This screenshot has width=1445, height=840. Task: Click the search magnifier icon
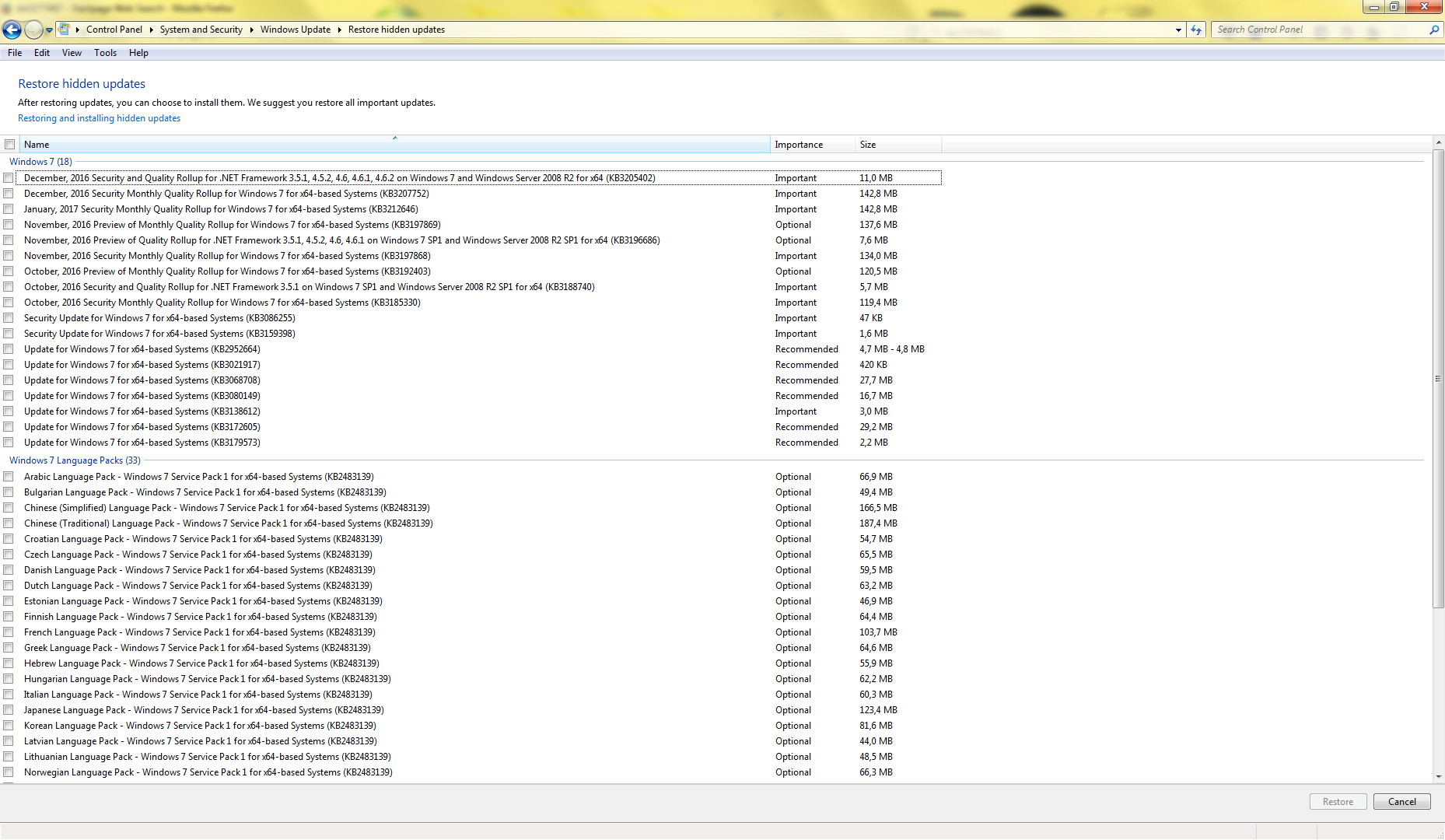point(1434,30)
